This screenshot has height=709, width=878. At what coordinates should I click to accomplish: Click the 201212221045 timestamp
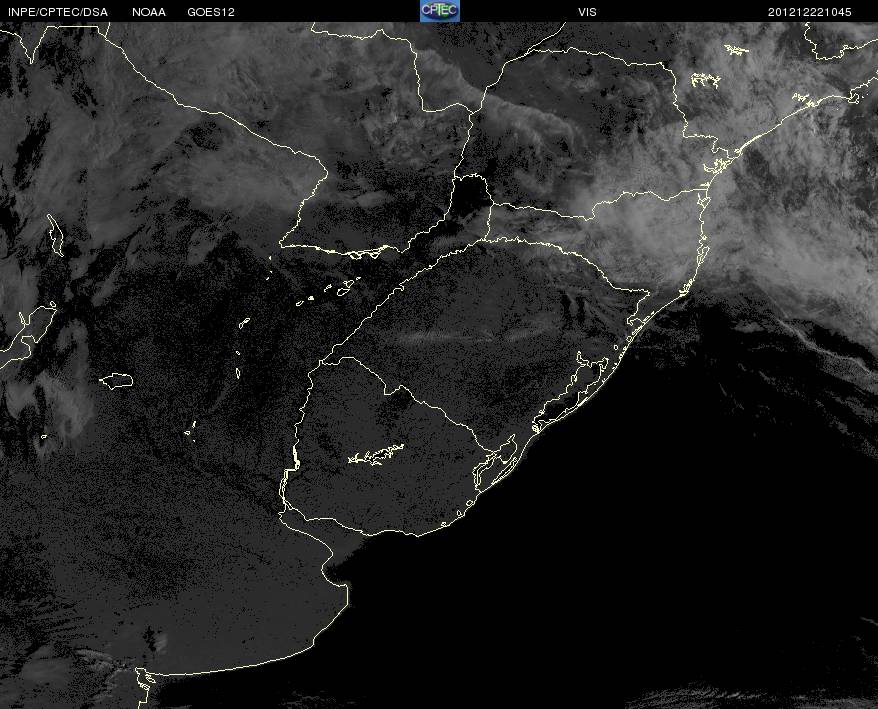[810, 12]
